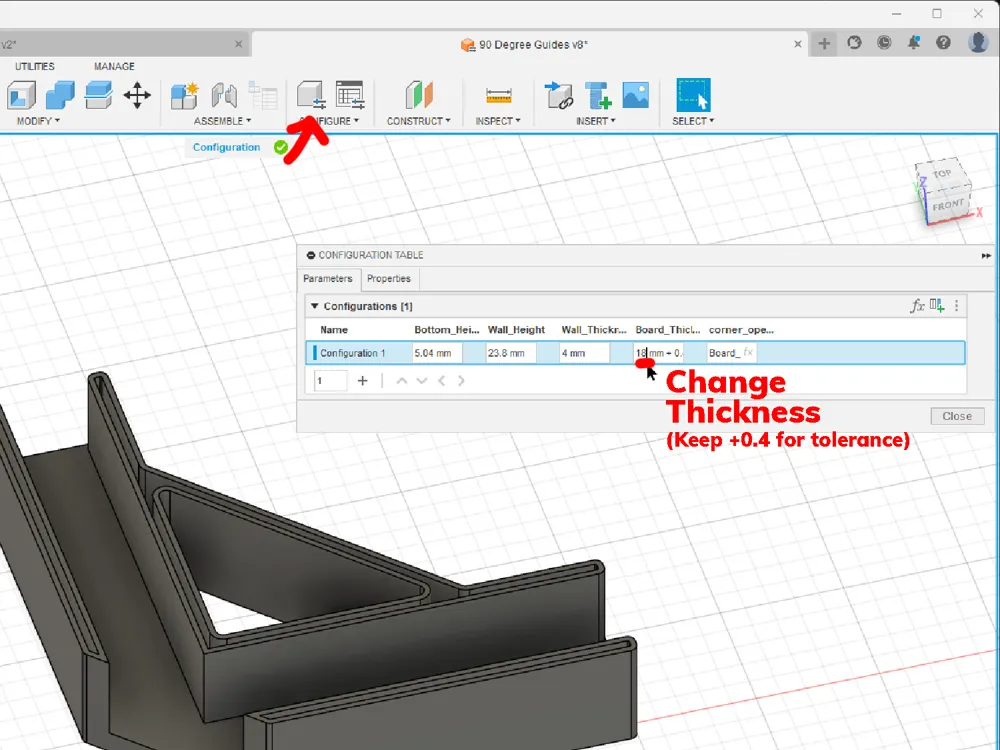Click the dimmed Bill of Materials icon
This screenshot has width=1000, height=750.
[x=263, y=96]
